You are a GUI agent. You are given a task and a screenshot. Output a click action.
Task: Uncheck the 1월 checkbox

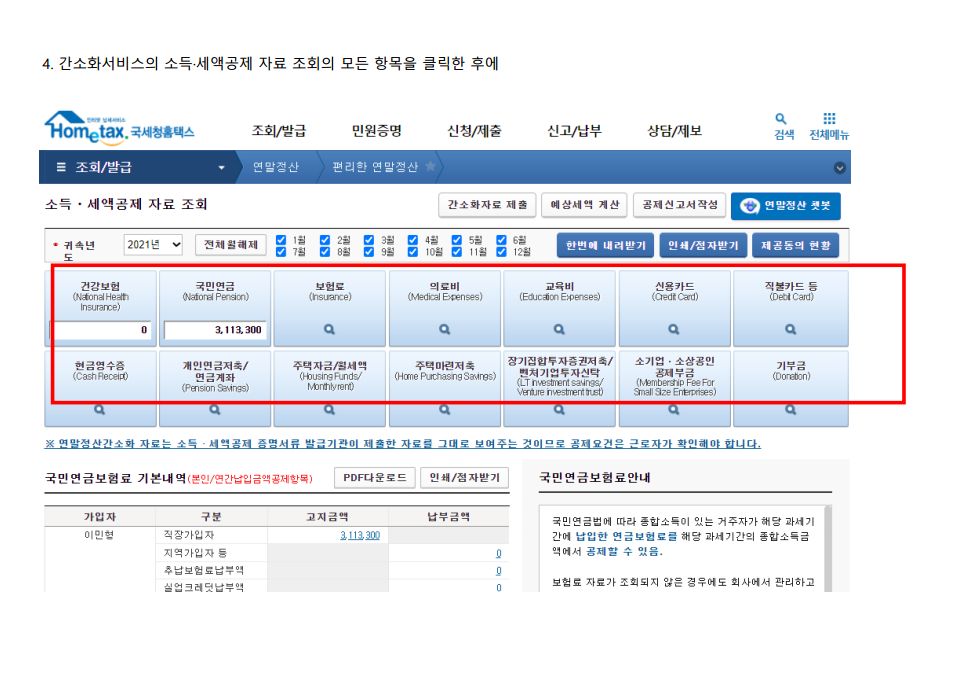(x=281, y=240)
